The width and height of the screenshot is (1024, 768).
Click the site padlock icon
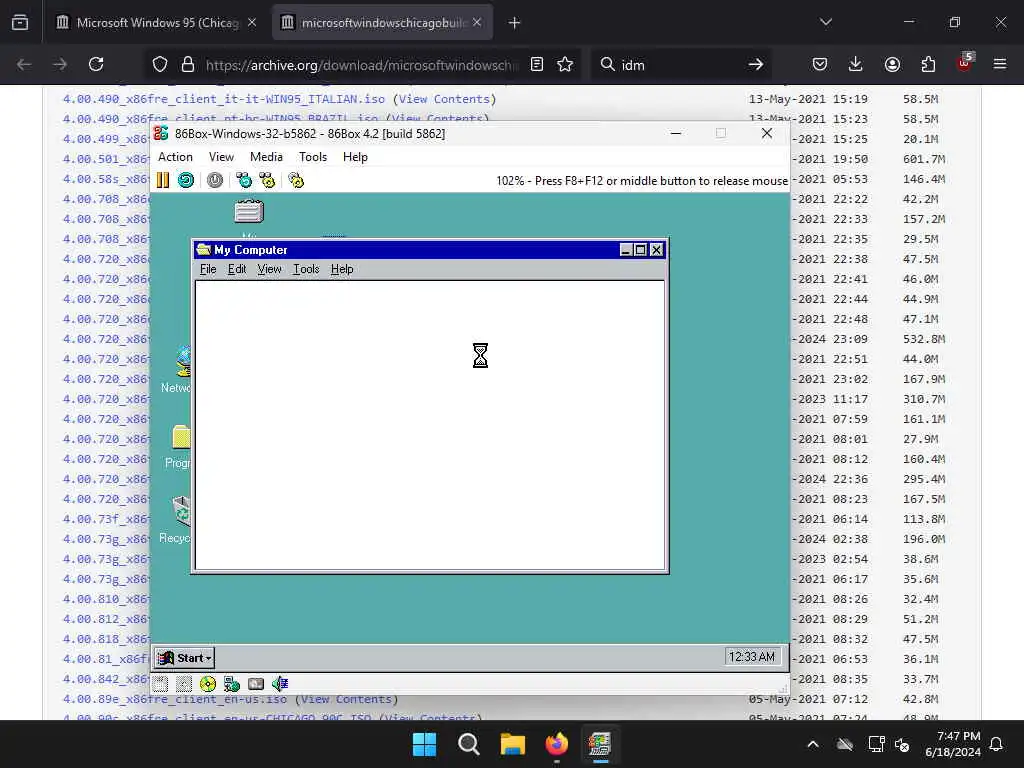tap(188, 64)
